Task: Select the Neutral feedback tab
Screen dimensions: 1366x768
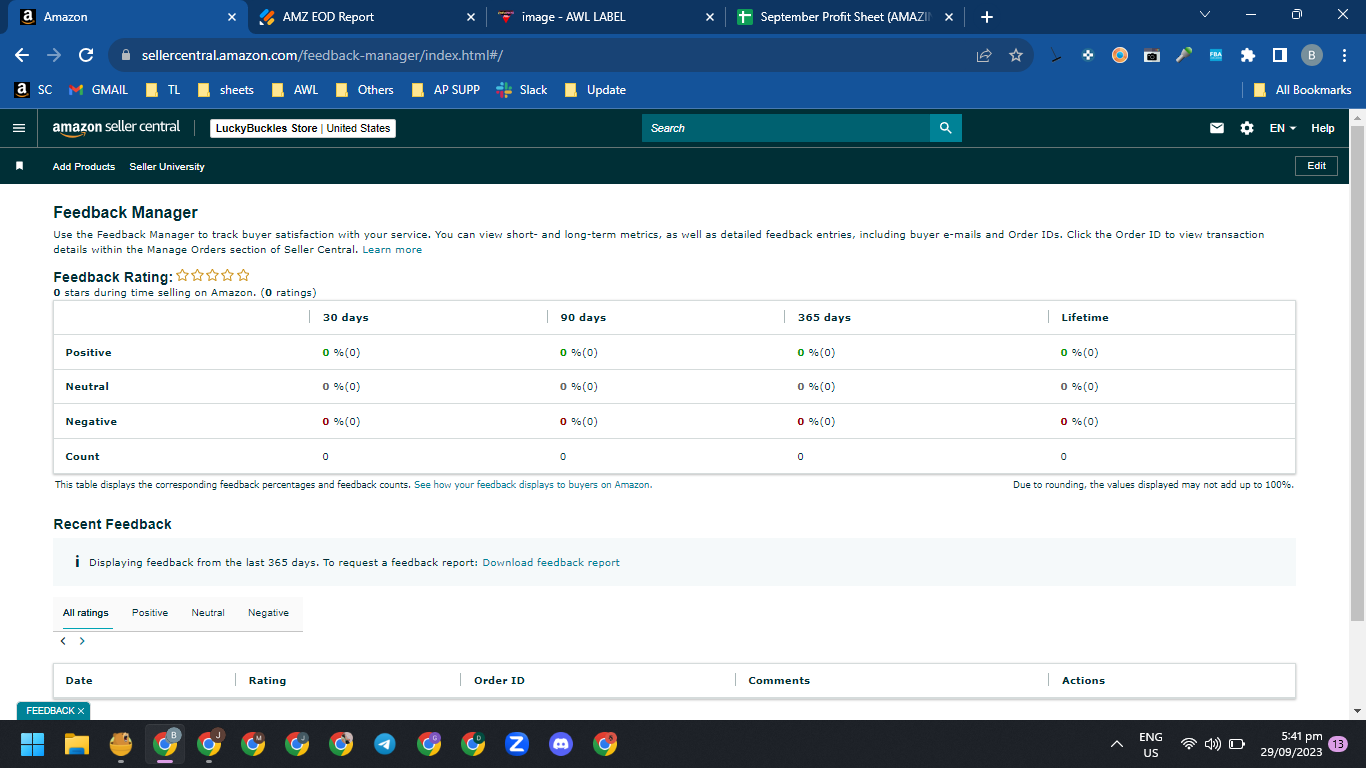Action: click(208, 613)
